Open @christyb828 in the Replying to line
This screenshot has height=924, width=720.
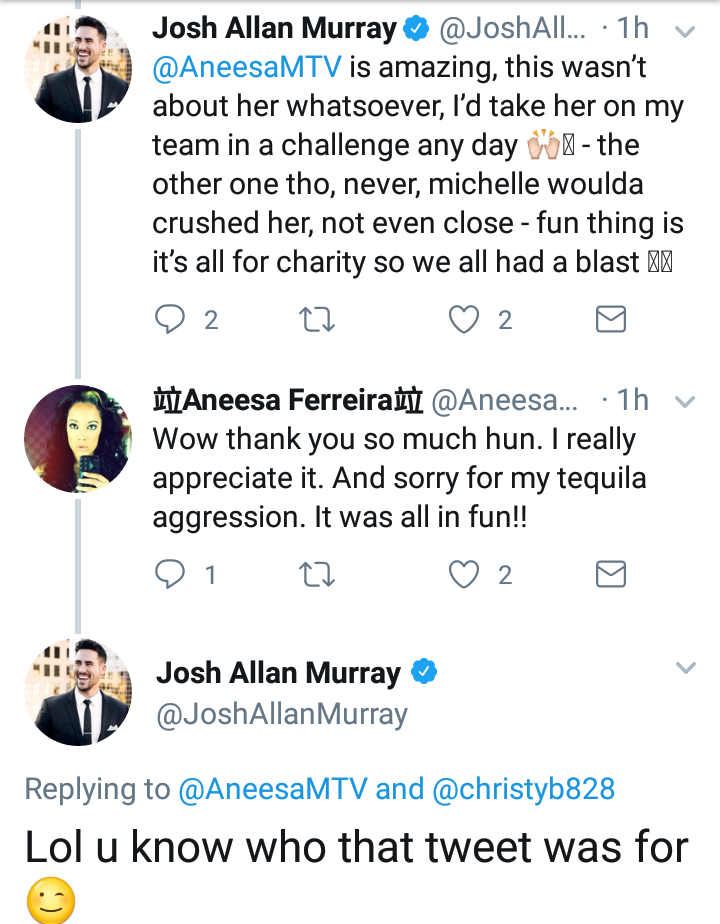(524, 789)
